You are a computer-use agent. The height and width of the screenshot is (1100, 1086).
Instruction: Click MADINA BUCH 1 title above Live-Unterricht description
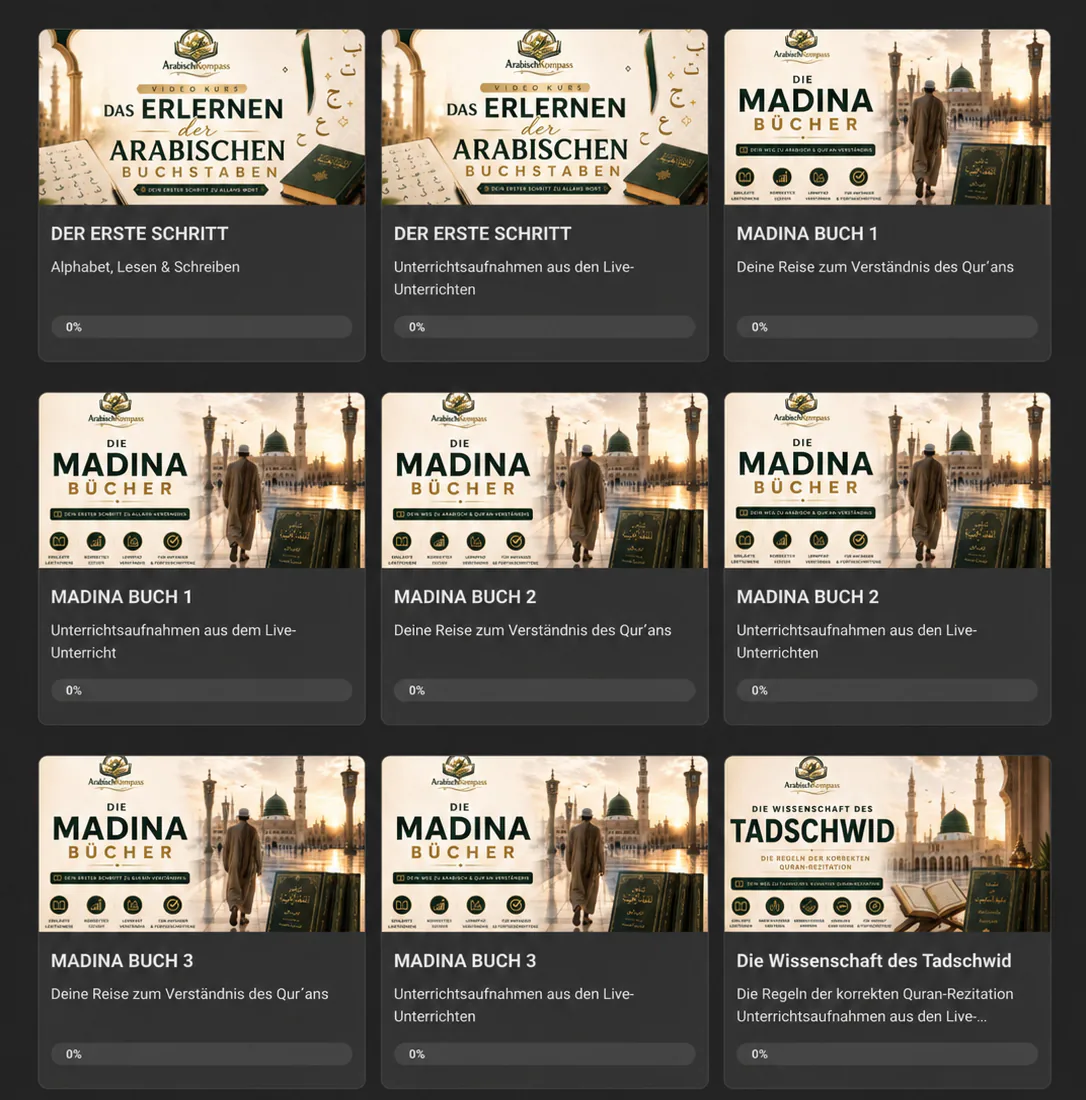tap(121, 597)
